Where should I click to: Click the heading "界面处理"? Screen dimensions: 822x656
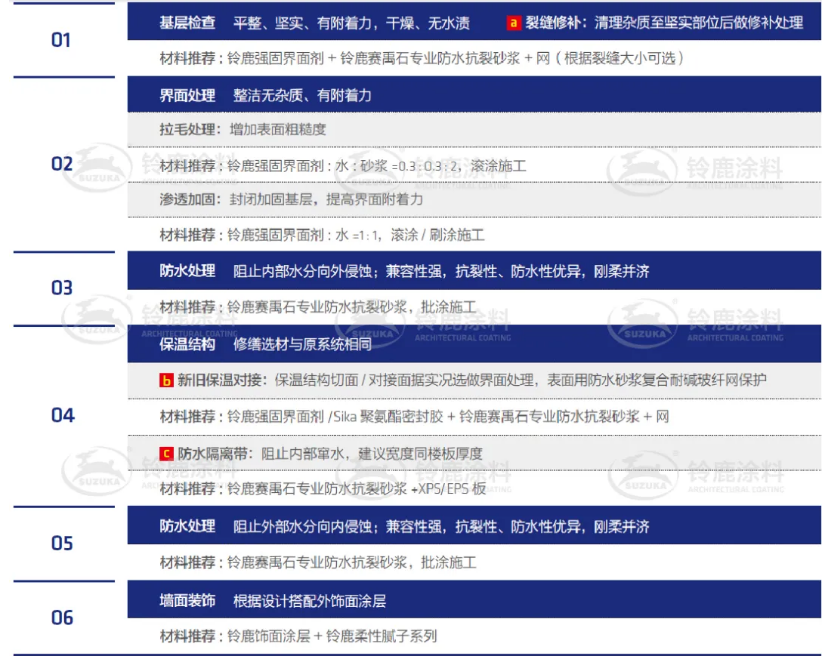coord(187,95)
